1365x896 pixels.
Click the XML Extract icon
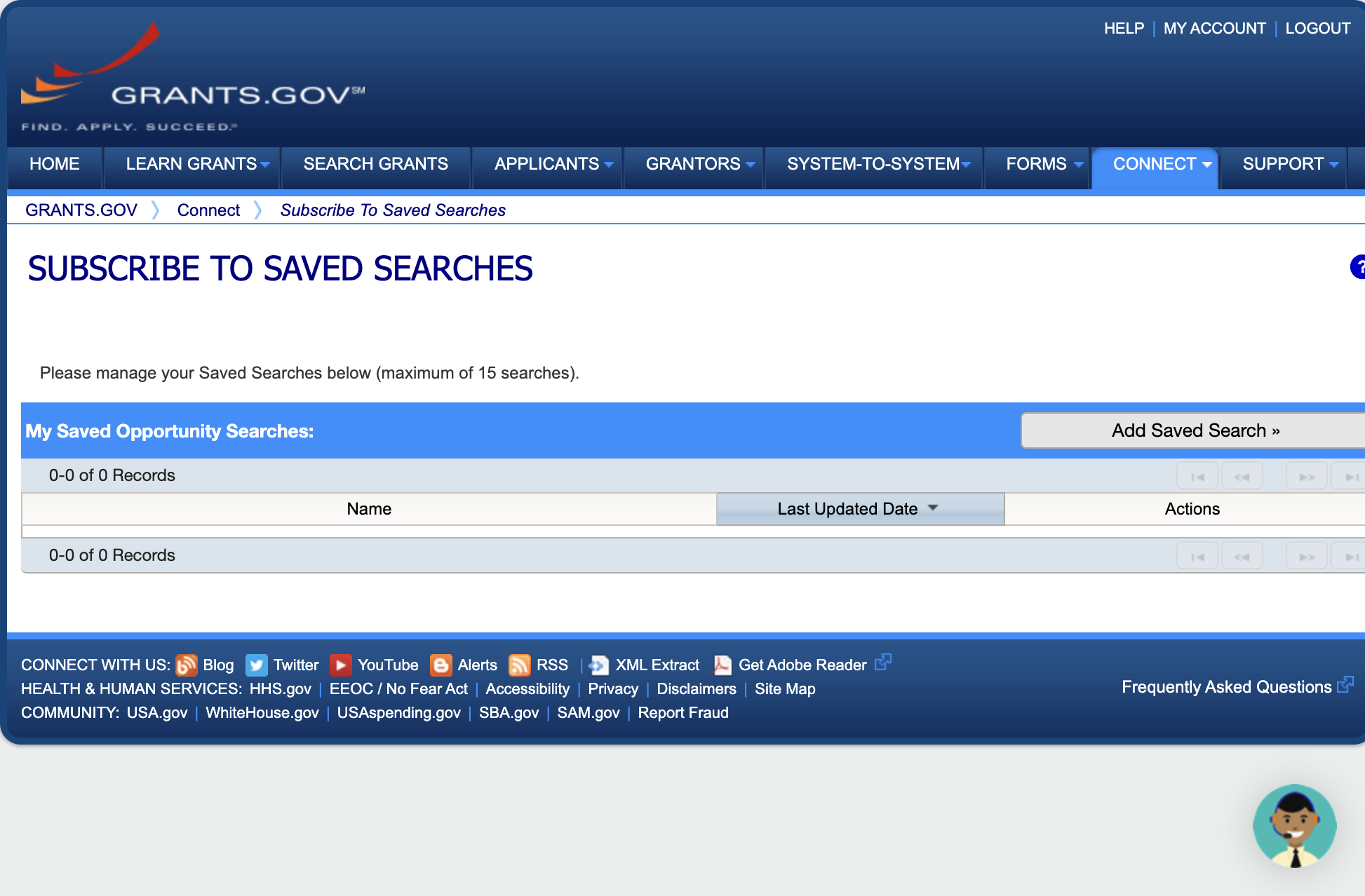click(x=598, y=665)
